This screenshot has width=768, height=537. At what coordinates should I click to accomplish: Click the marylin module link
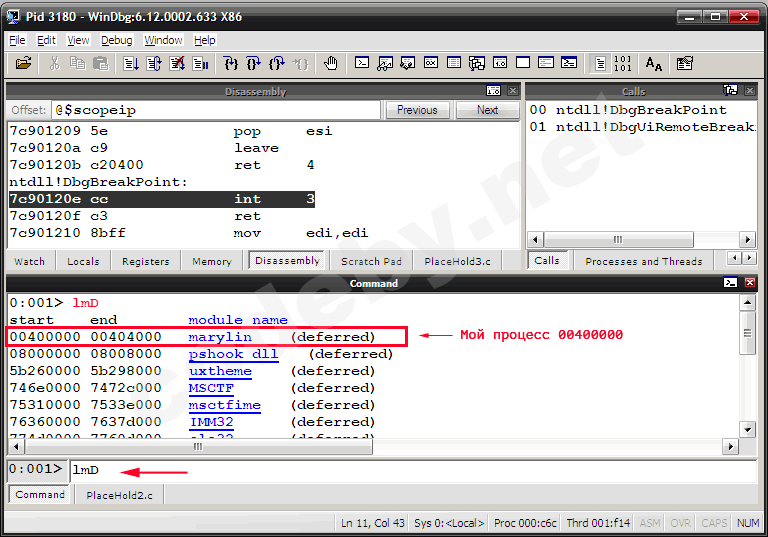(x=220, y=337)
